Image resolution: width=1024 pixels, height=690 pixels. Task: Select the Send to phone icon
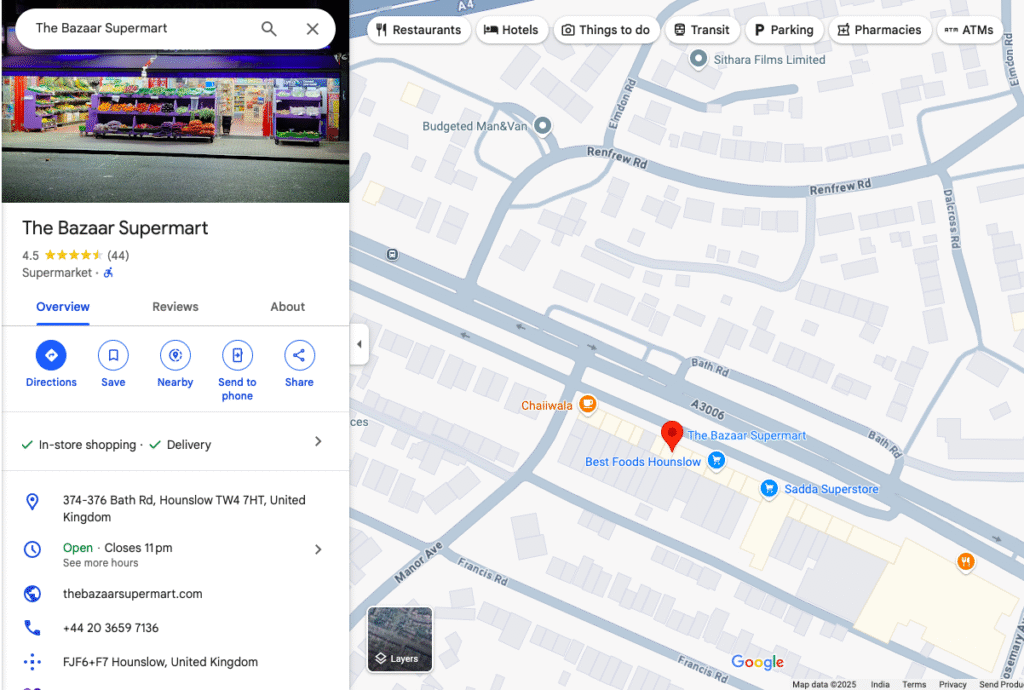(237, 355)
